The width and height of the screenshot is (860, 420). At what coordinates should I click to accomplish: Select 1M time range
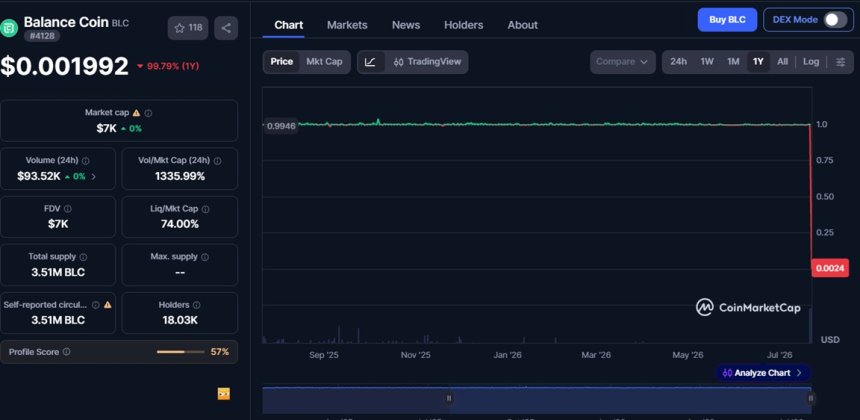point(733,62)
